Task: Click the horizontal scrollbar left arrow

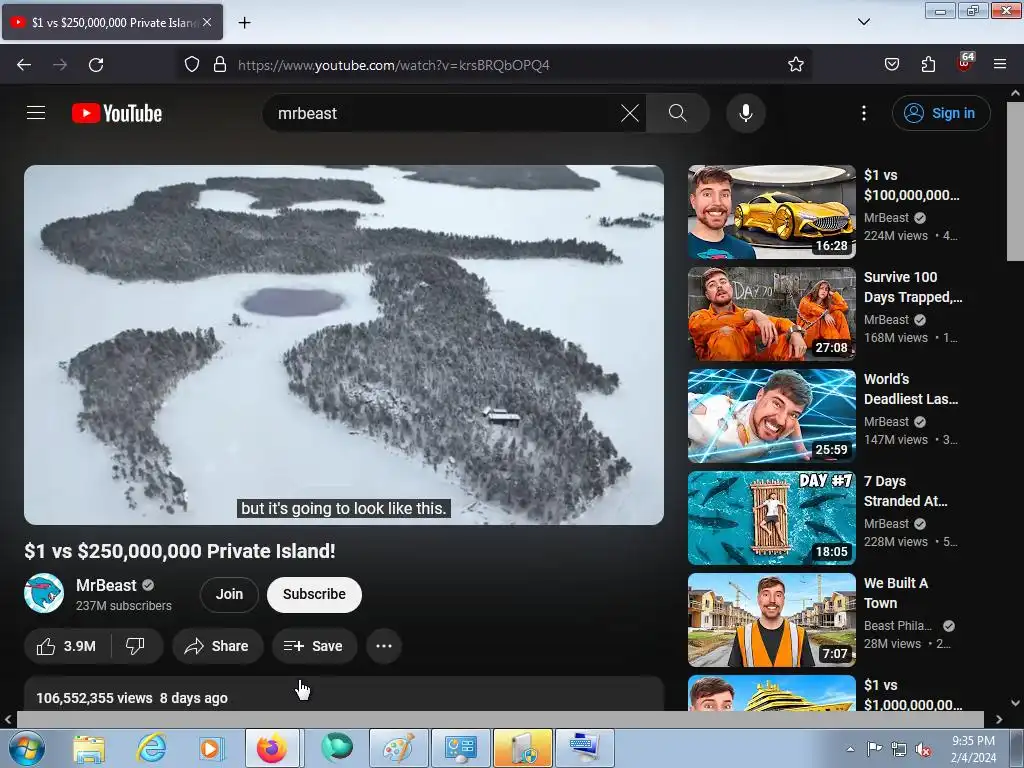Action: pyautogui.click(x=8, y=719)
